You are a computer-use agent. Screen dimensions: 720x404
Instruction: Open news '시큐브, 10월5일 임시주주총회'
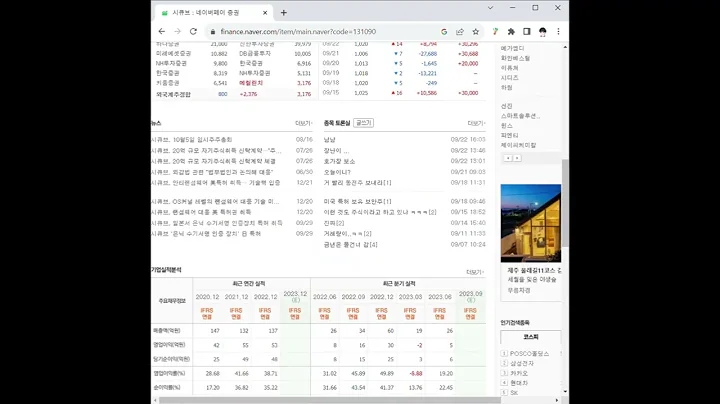tap(192, 140)
